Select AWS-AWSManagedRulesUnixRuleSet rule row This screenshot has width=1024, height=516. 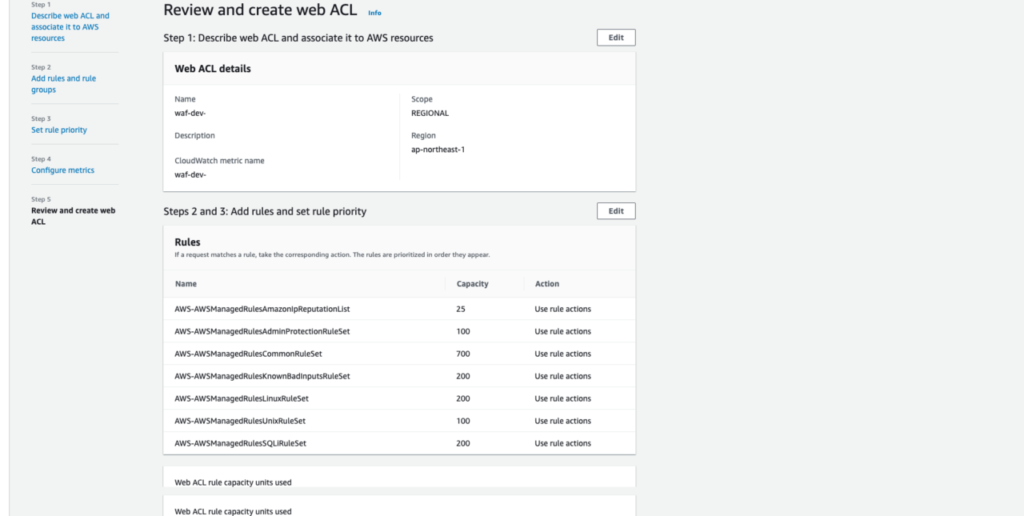(399, 421)
